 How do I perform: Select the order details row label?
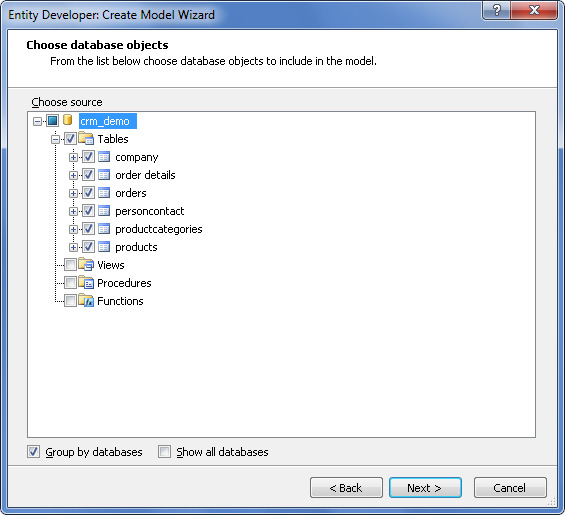145,175
